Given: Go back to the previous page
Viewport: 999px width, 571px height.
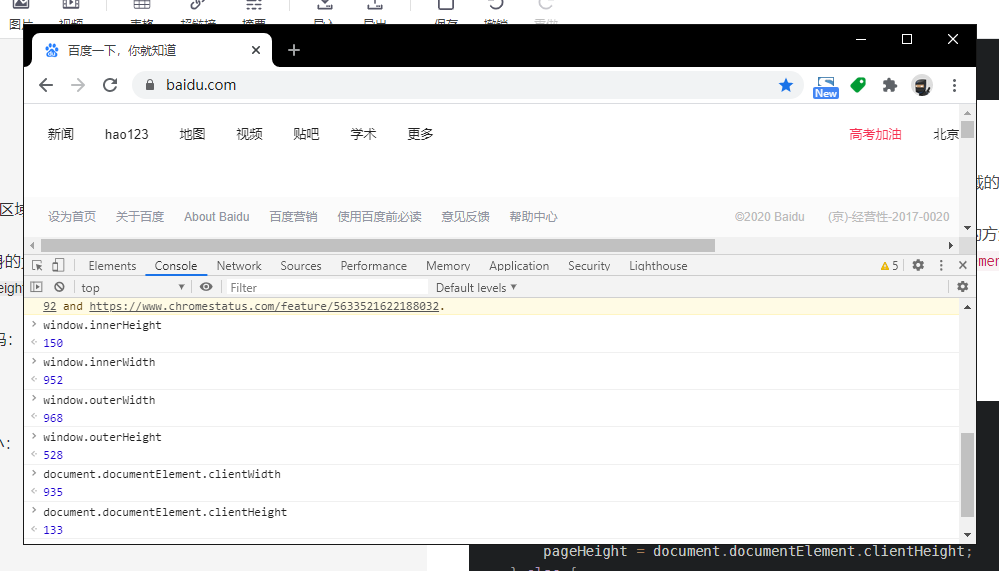Looking at the screenshot, I should coord(46,85).
